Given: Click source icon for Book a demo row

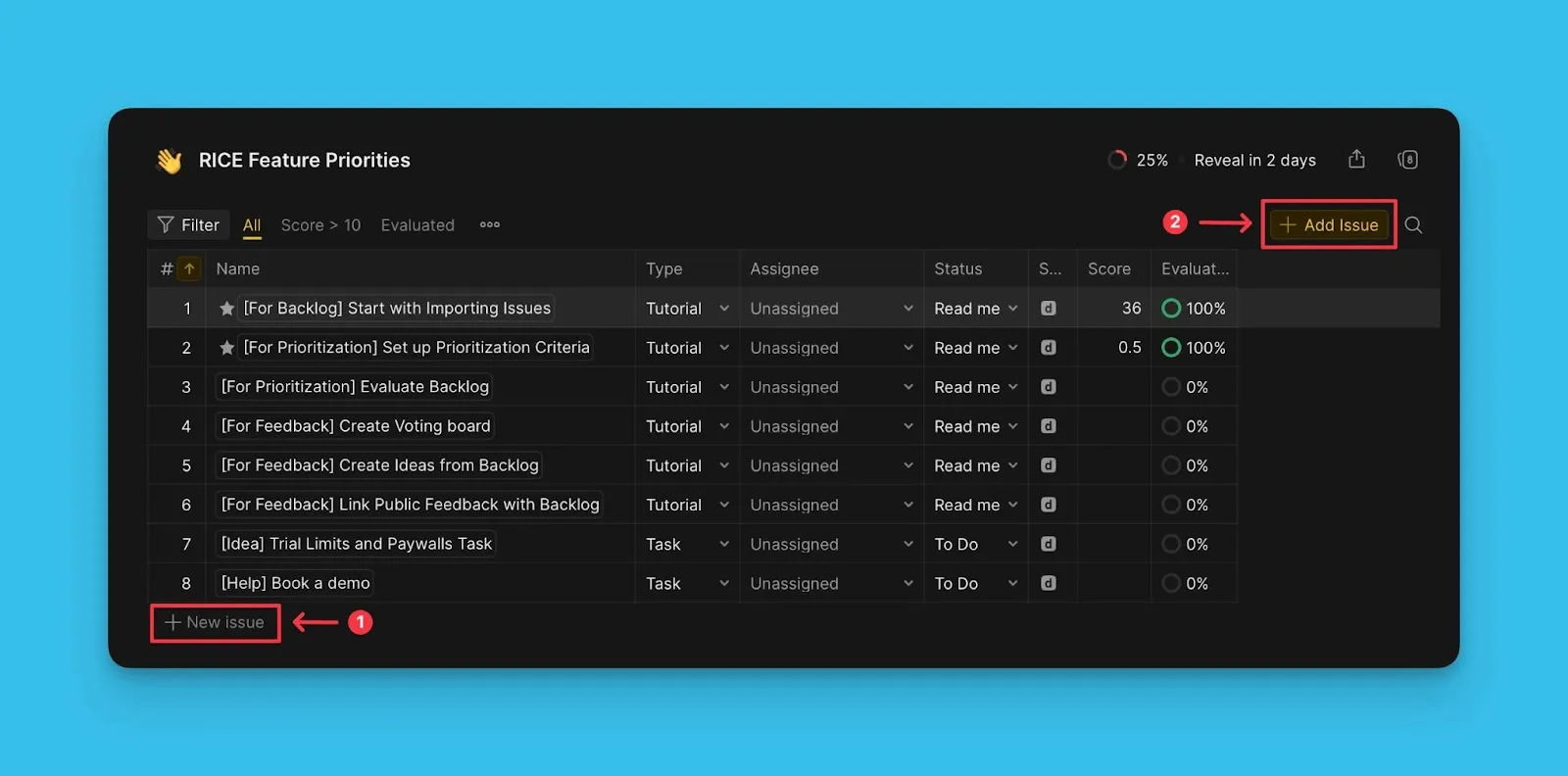Looking at the screenshot, I should (x=1048, y=583).
